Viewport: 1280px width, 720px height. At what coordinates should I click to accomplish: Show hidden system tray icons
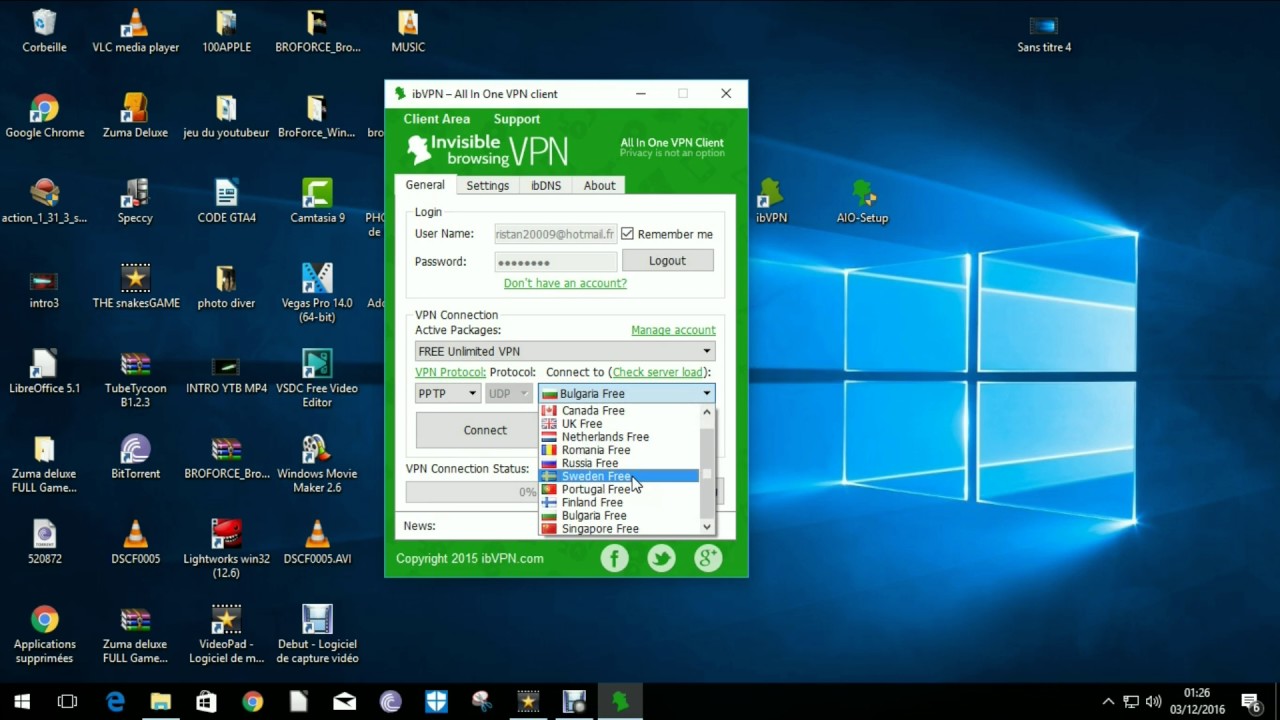[x=1108, y=702]
